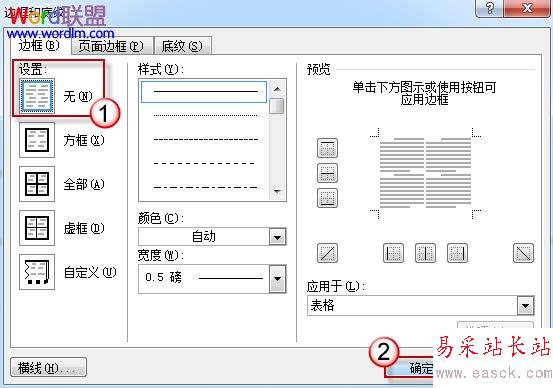This screenshot has height=388, width=553.
Task: Toggle the right border preview button
Action: pos(457,253)
